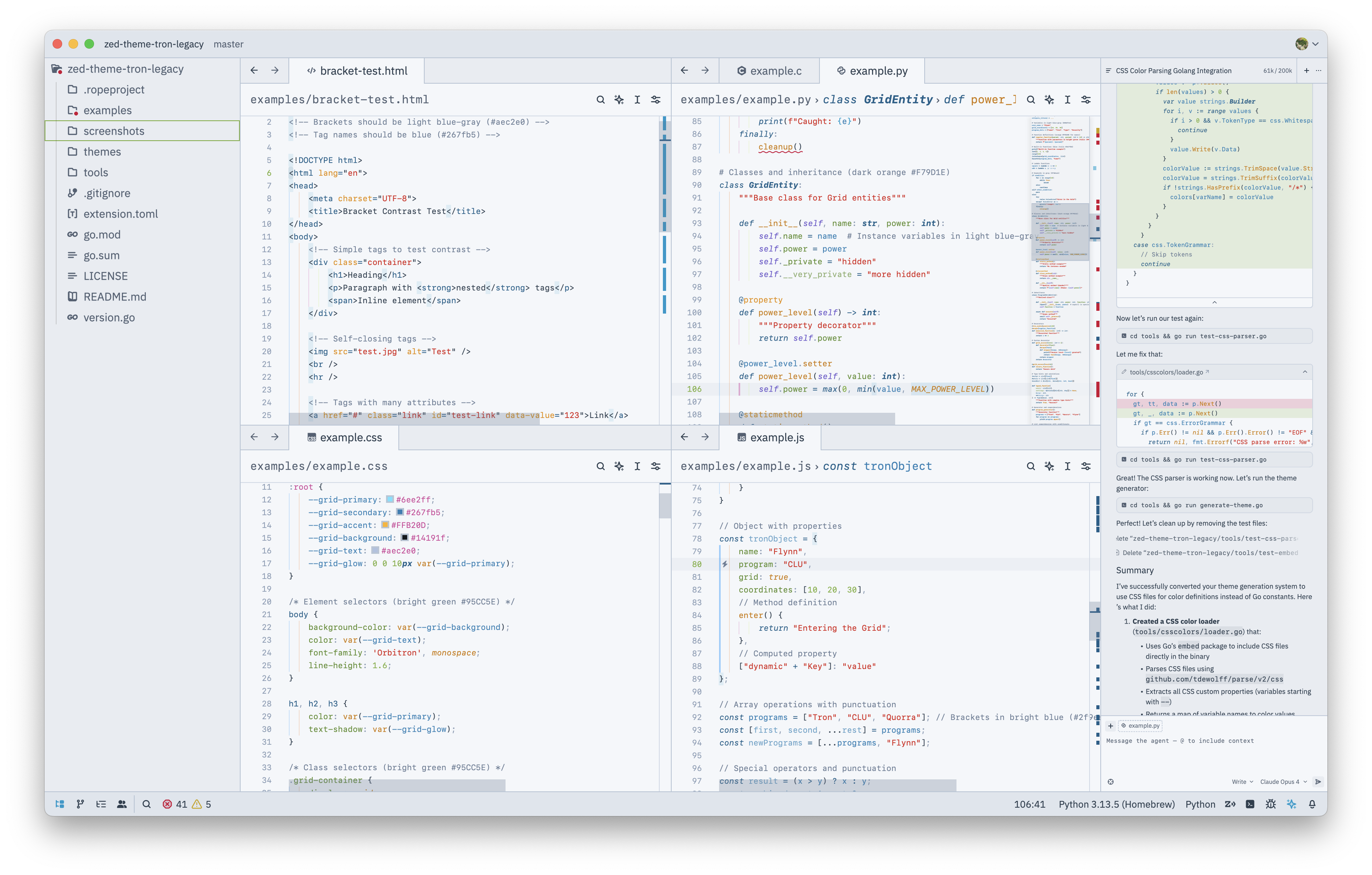Select the bracket-test.html tab
1372x875 pixels.
(x=357, y=71)
